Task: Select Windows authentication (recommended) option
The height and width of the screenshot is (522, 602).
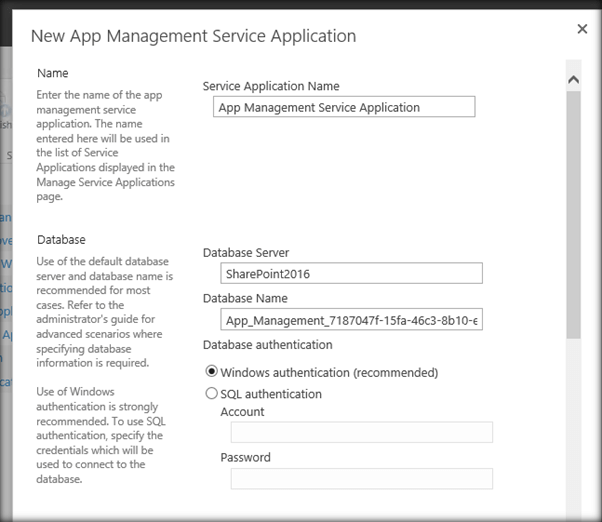Action: (x=211, y=371)
